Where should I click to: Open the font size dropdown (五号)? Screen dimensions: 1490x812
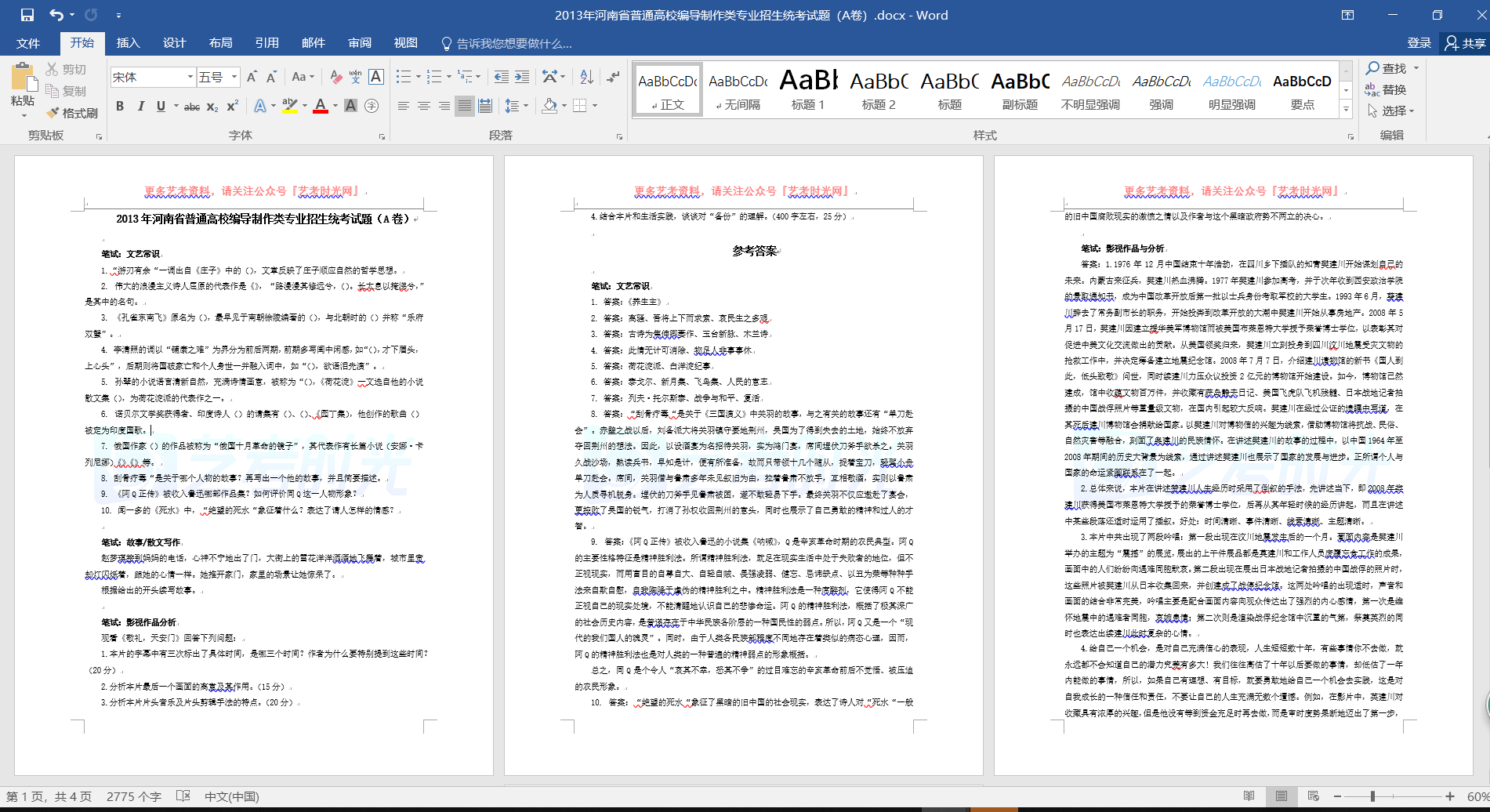point(234,77)
